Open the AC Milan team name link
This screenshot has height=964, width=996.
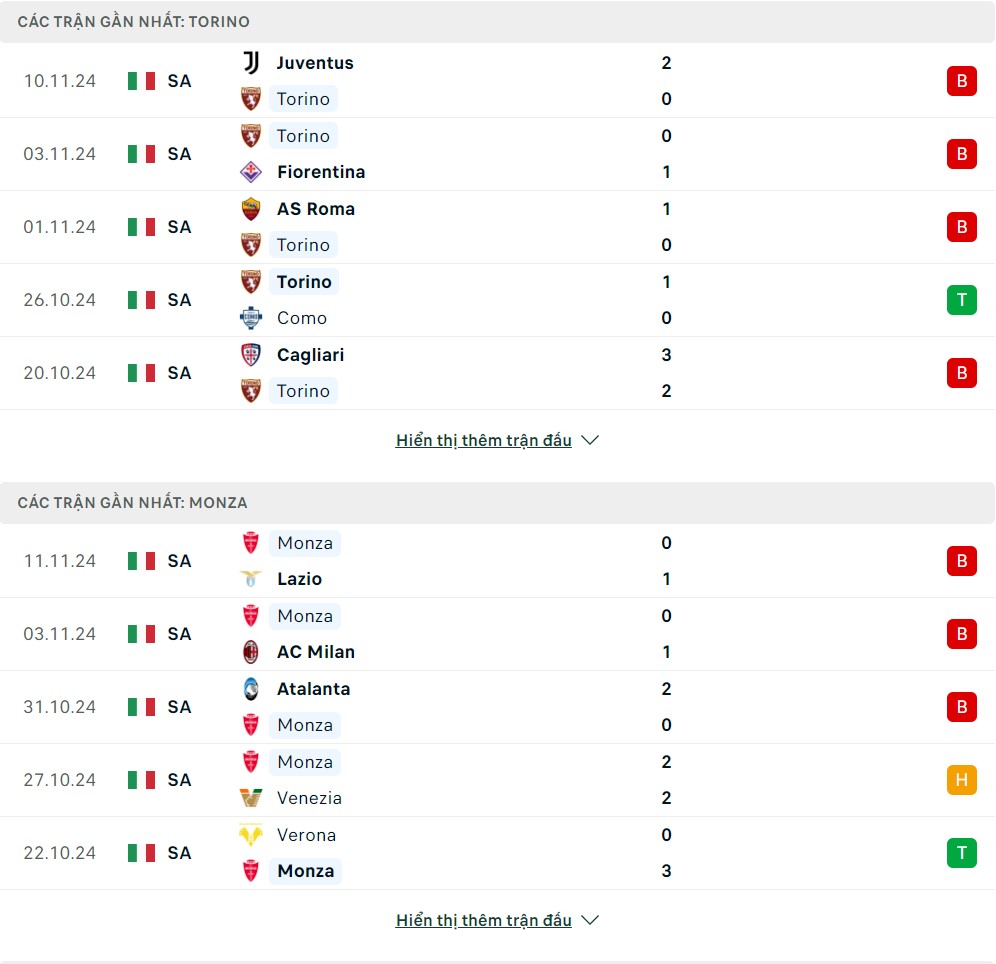[316, 652]
